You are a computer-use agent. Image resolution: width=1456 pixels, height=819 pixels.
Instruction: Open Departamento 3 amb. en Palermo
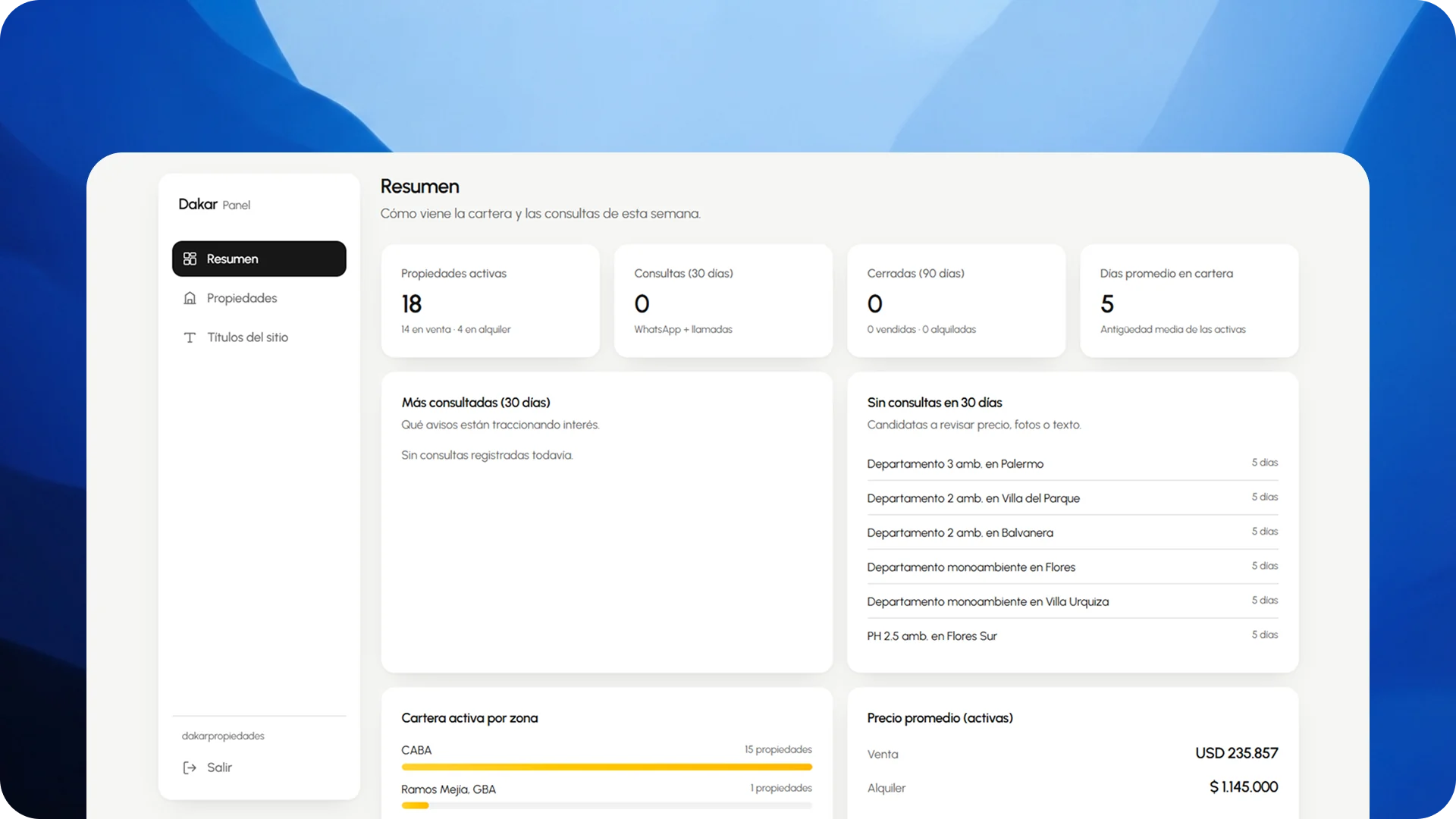point(1072,463)
